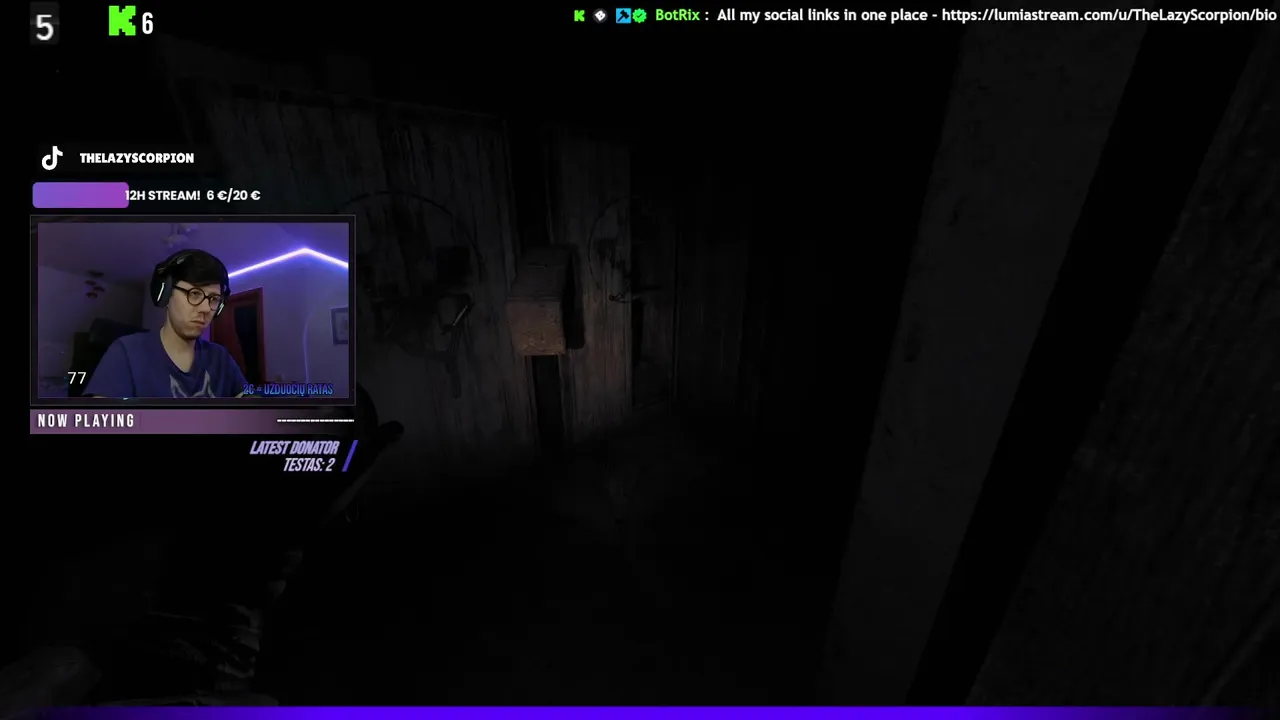
Task: Click the BotRix username
Action: click(x=677, y=15)
